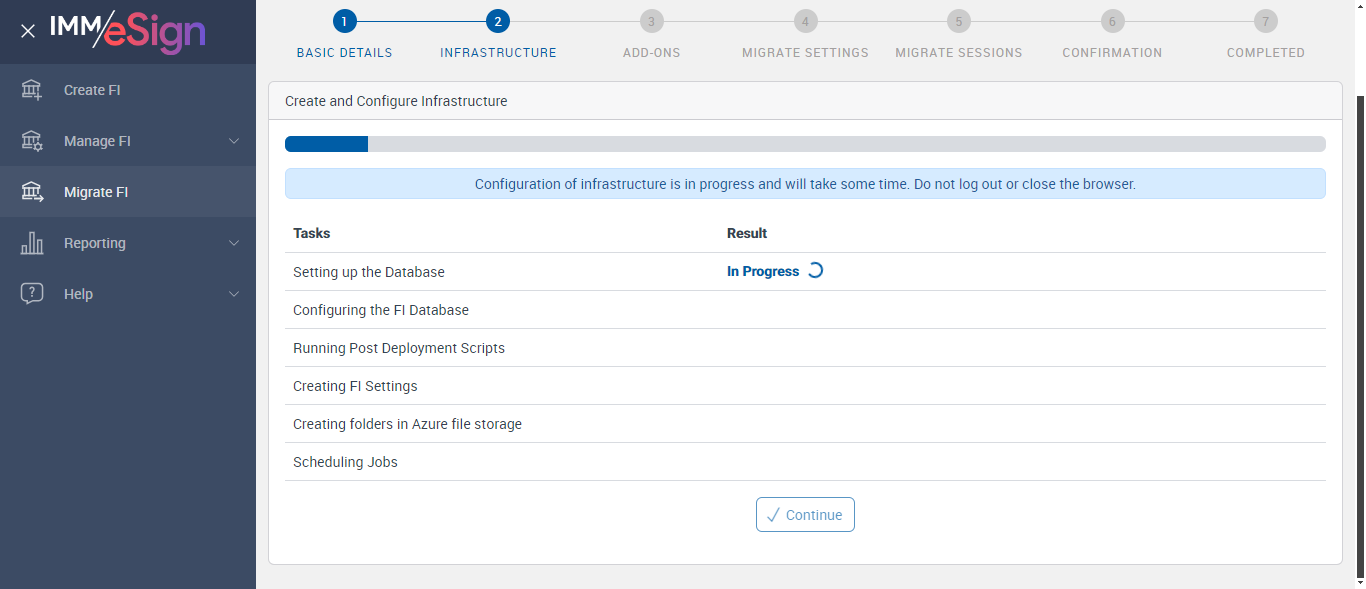Click the Reporting bar chart icon
The width and height of the screenshot is (1366, 589).
[32, 243]
